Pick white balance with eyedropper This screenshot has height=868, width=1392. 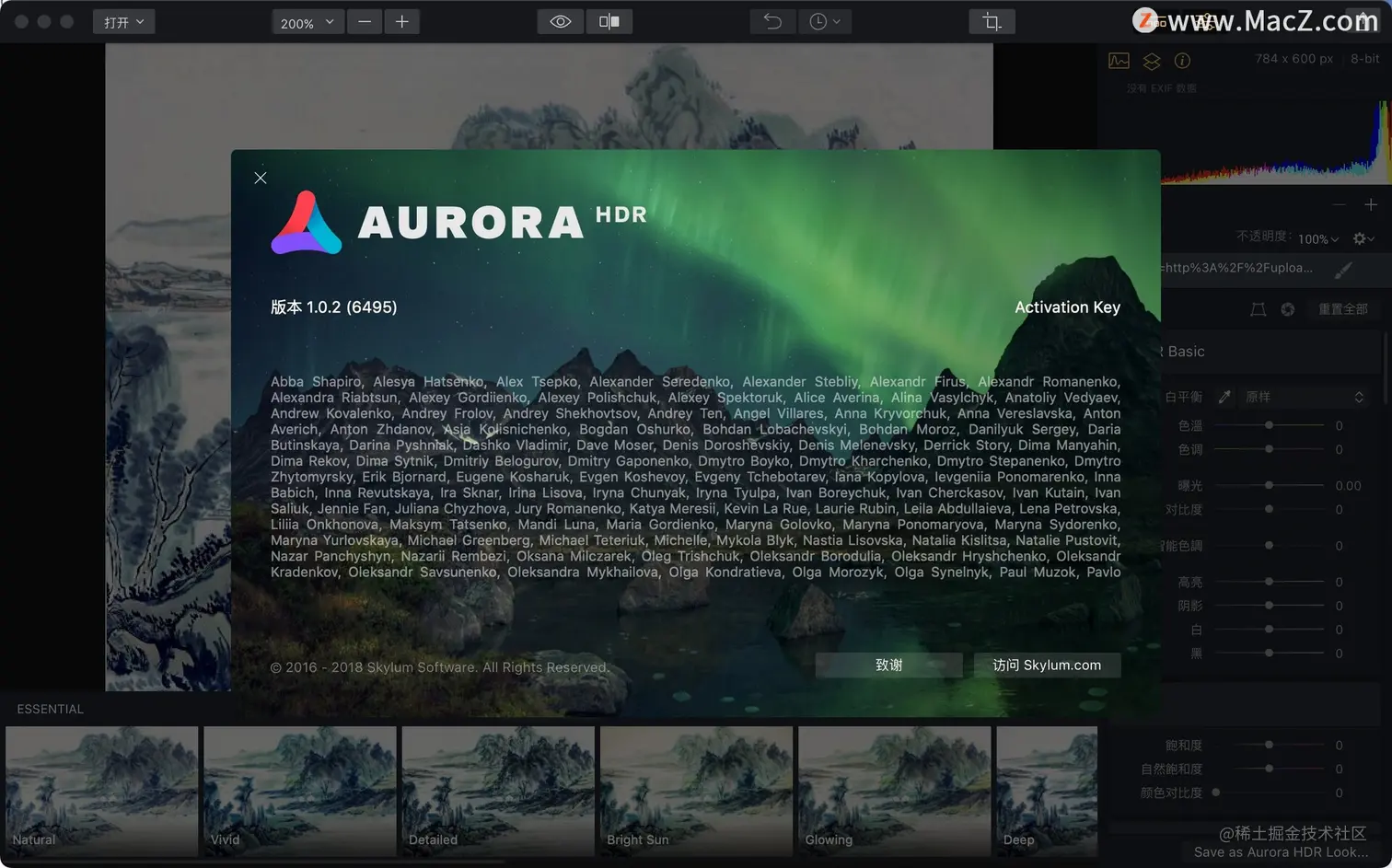[x=1224, y=397]
